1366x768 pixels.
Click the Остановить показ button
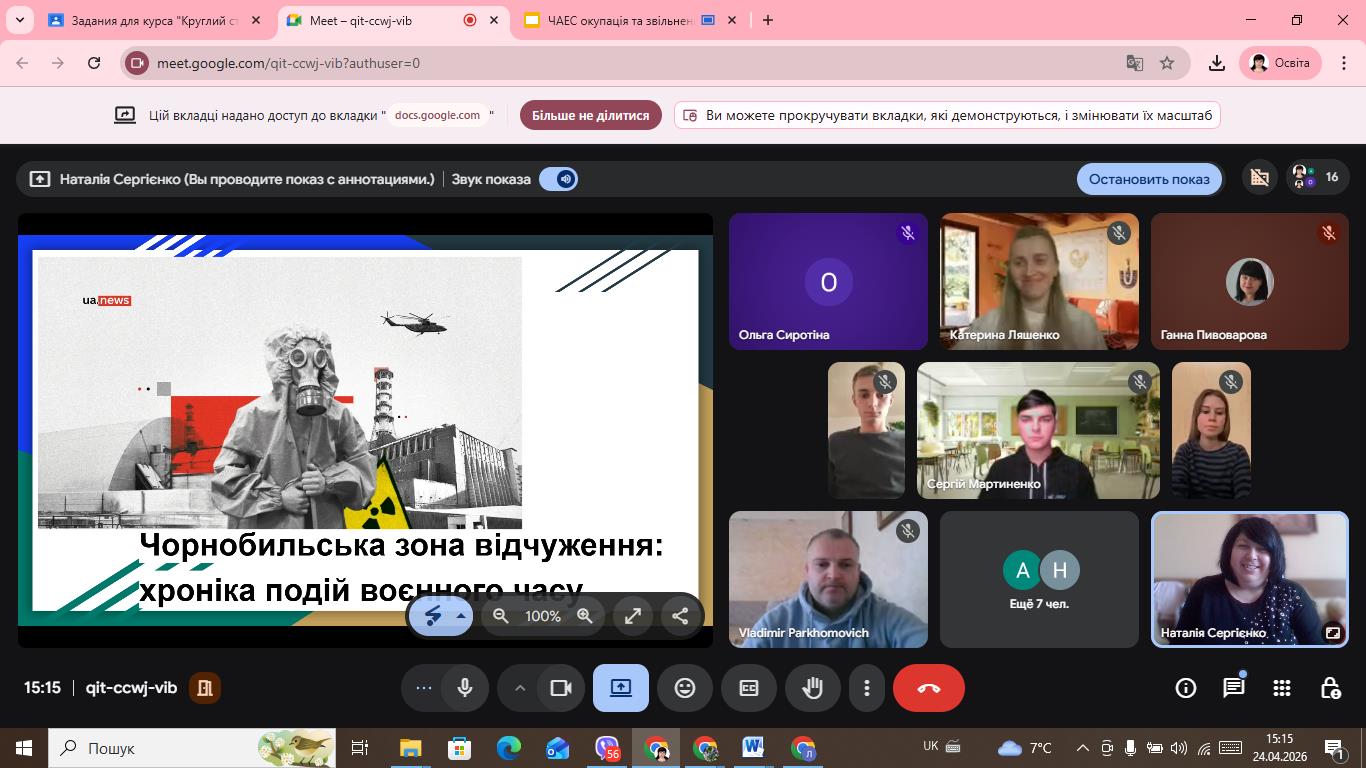coord(1148,179)
